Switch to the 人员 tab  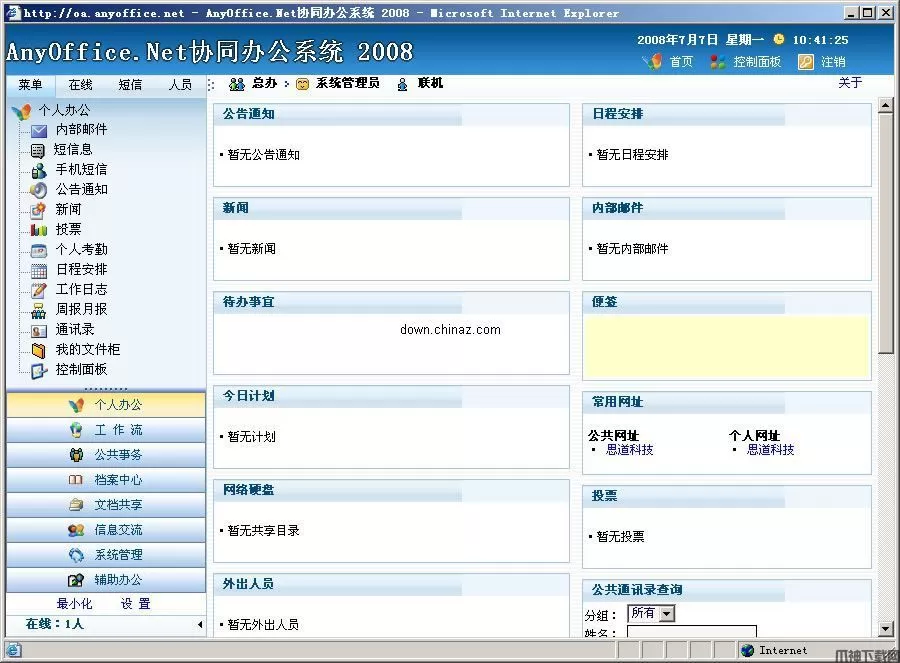pyautogui.click(x=180, y=84)
